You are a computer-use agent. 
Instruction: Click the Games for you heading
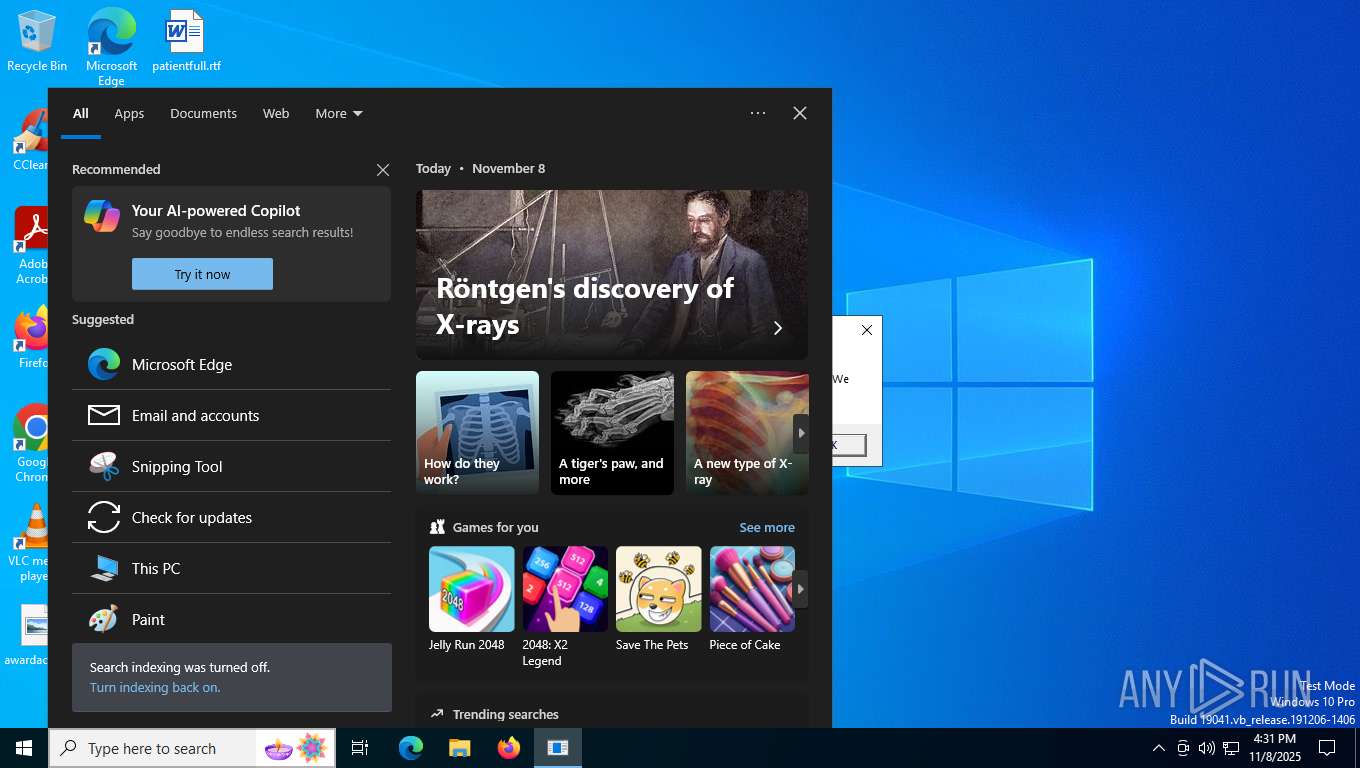coord(495,528)
